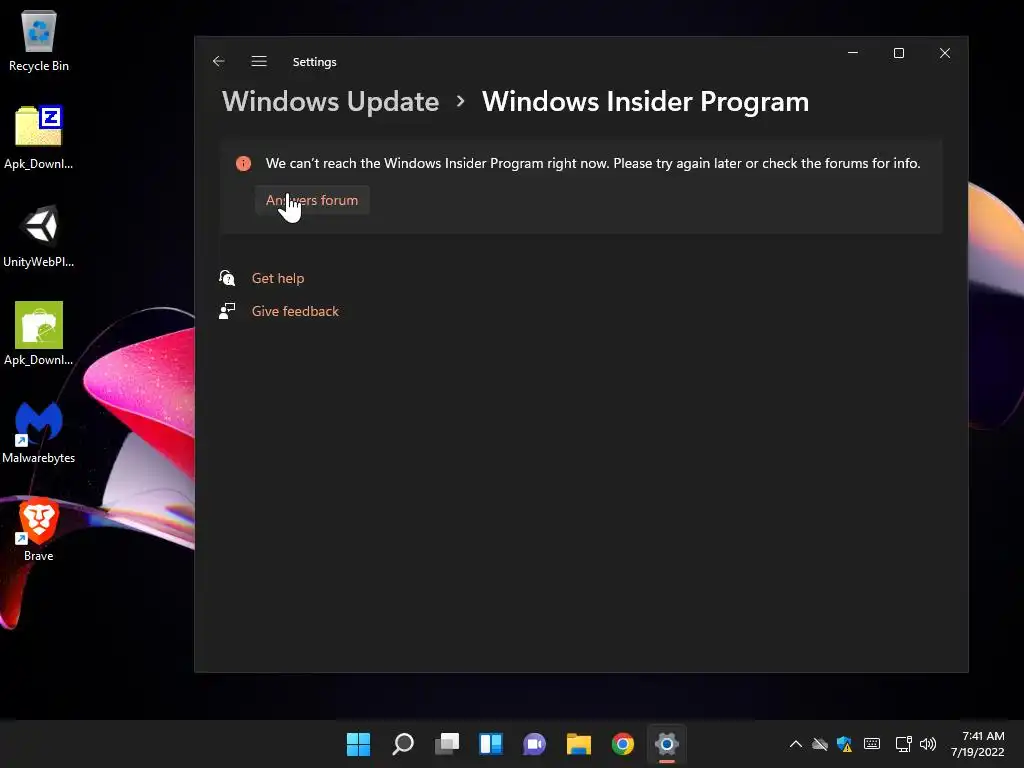Open the Windows Security tray icon
This screenshot has width=1024, height=768.
click(844, 744)
